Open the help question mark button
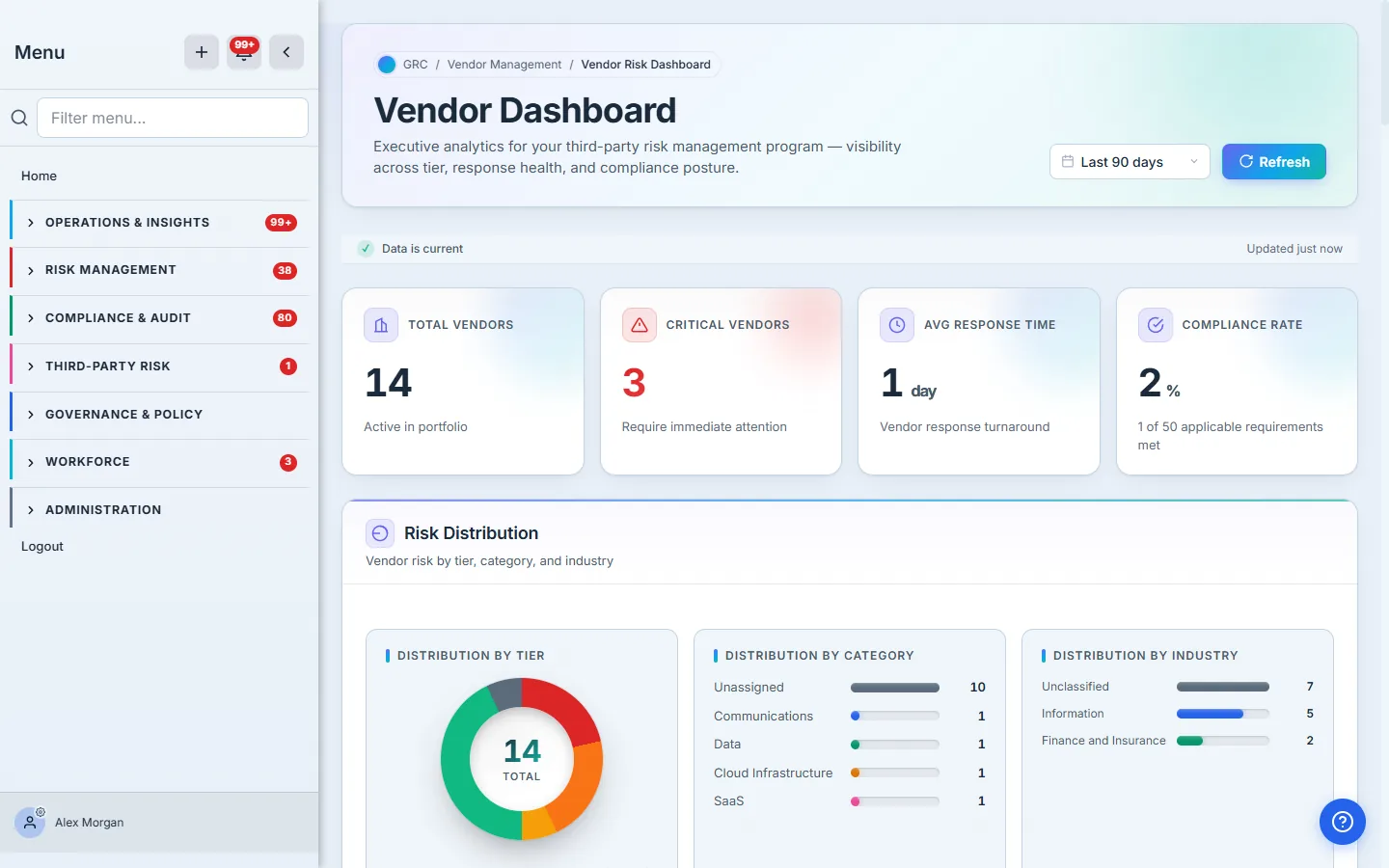 tap(1343, 822)
